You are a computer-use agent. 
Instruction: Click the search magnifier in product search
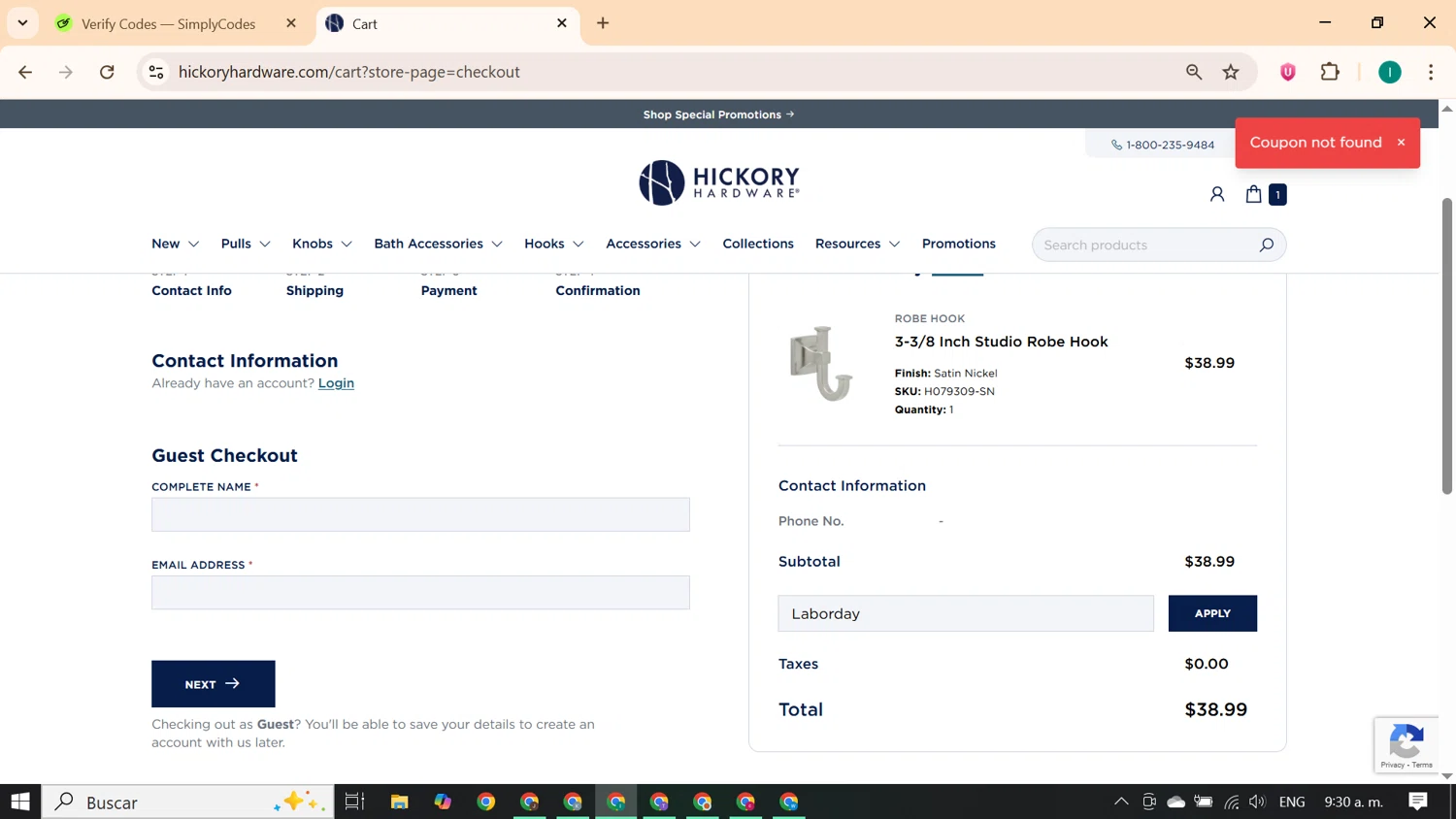(1266, 245)
